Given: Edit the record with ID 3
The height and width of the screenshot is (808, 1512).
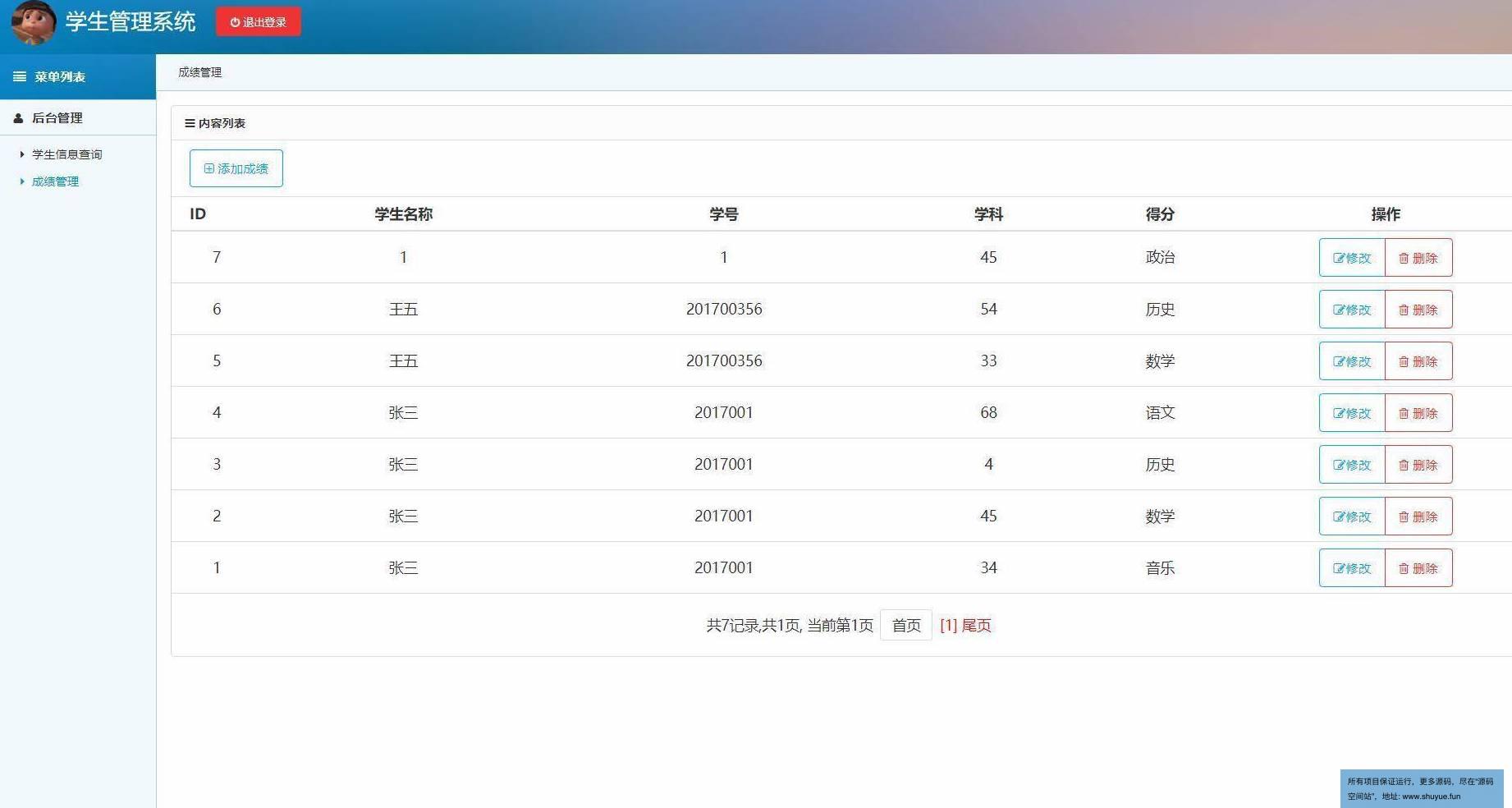Looking at the screenshot, I should click(1352, 465).
